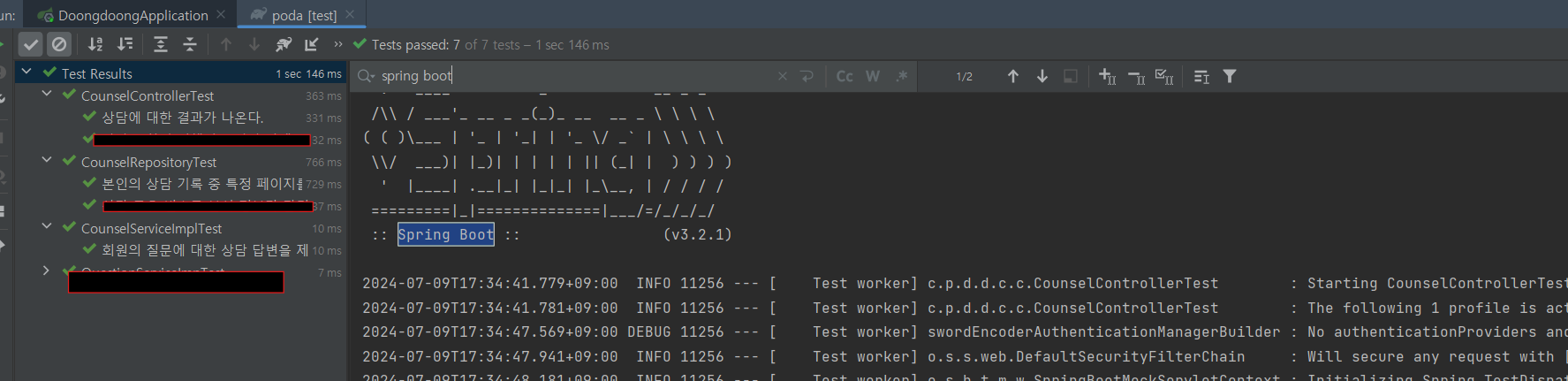The image size is (1568, 381).
Task: Select CounselRepositoryTest in the tree
Action: [x=148, y=162]
